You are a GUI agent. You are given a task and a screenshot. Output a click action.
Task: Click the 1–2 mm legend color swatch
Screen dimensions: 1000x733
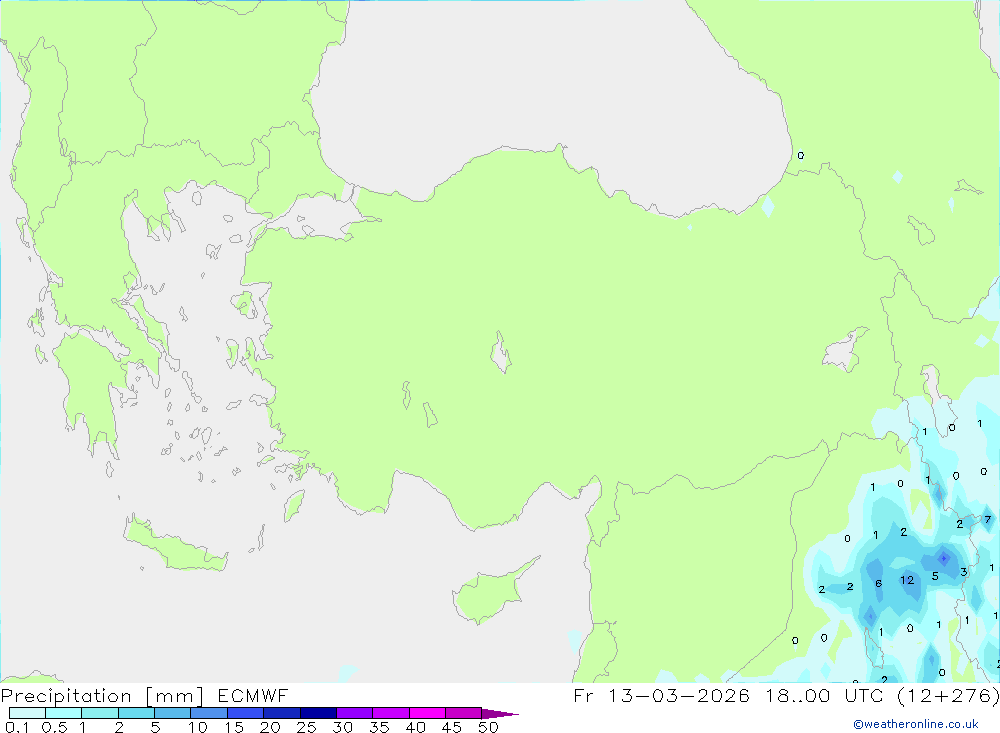coord(99,713)
